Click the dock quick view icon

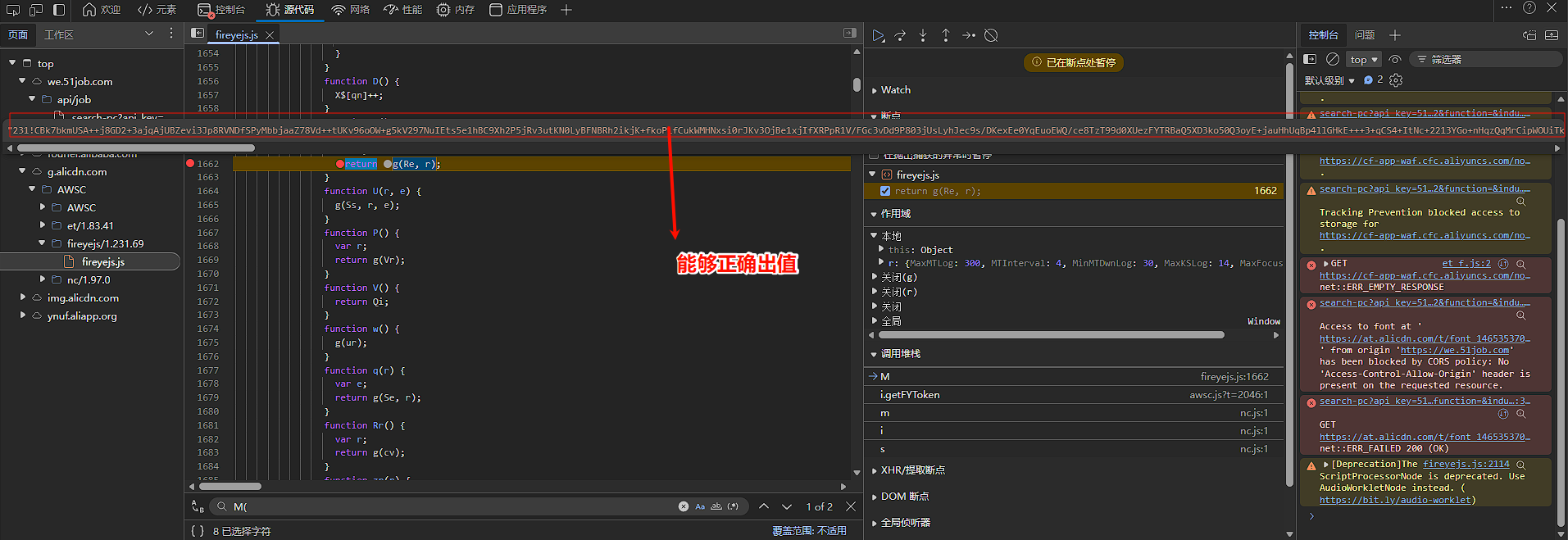pos(1529,35)
